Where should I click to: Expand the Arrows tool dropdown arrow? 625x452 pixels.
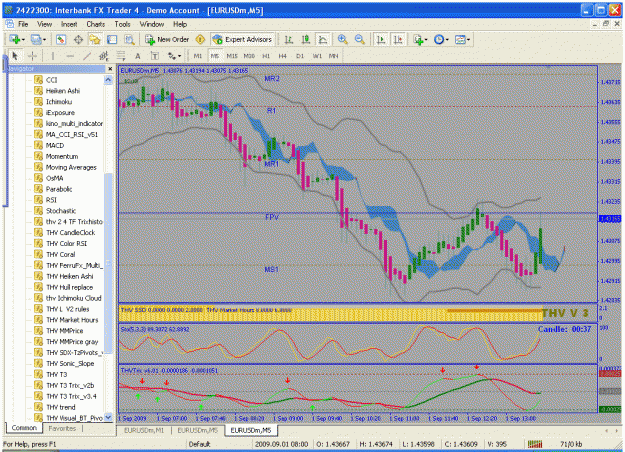179,56
